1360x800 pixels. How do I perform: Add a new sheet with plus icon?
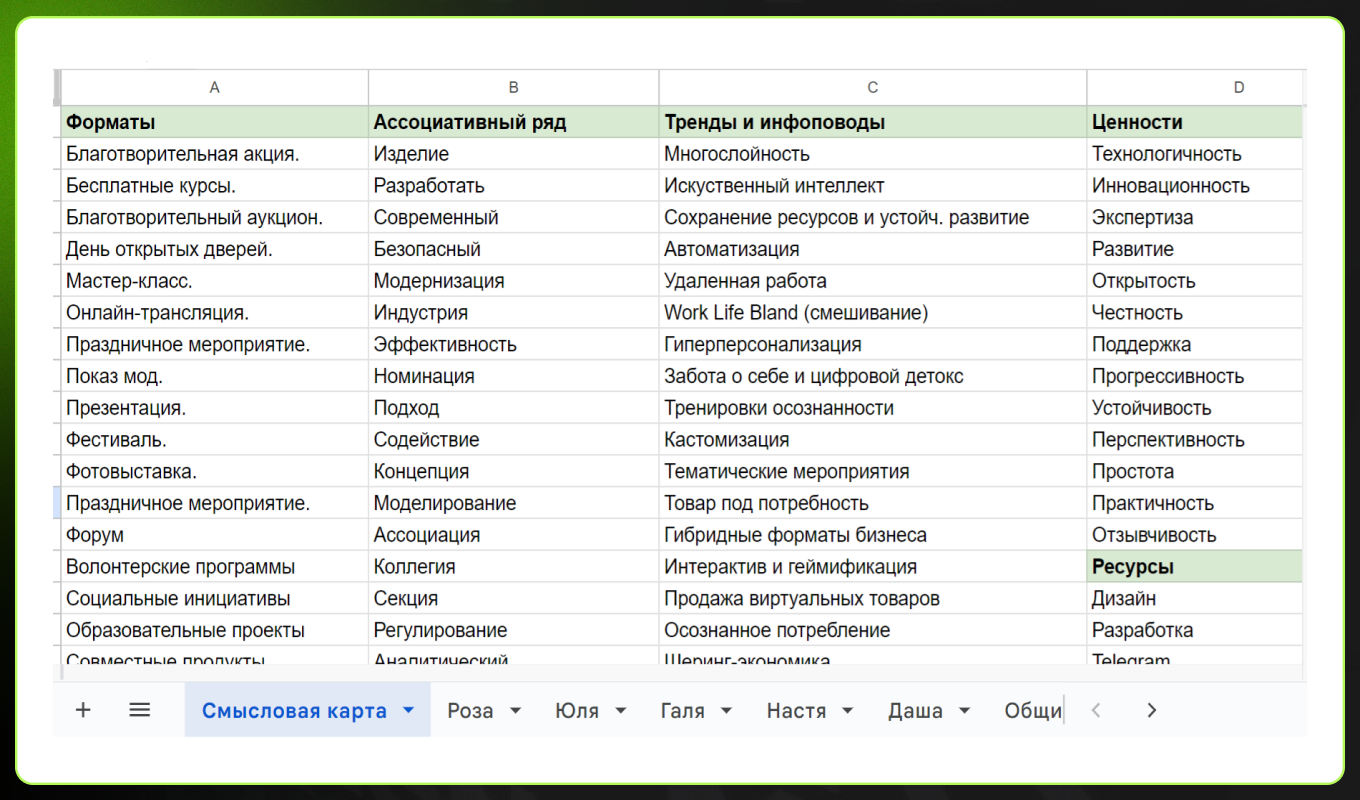pyautogui.click(x=83, y=710)
